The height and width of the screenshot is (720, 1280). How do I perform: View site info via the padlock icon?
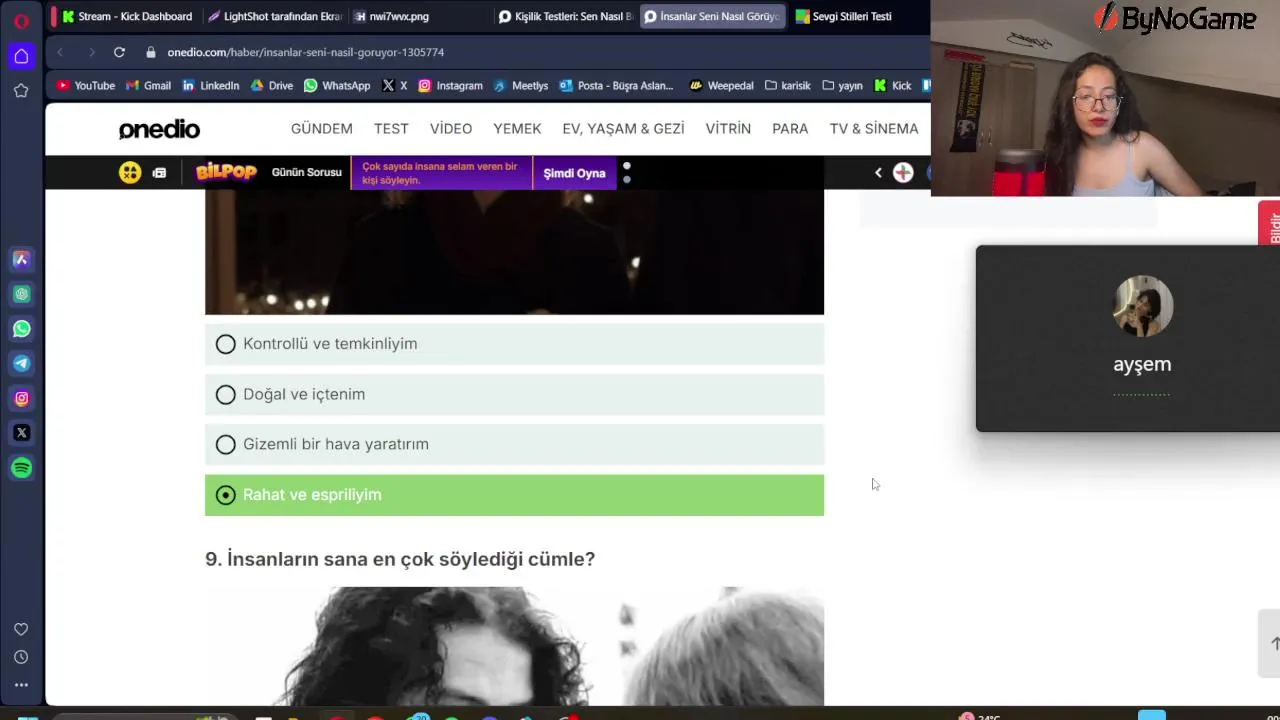click(151, 52)
